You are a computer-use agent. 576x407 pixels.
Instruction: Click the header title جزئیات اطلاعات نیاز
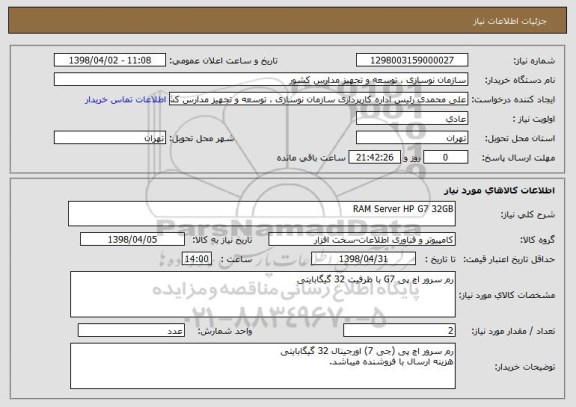510,21
